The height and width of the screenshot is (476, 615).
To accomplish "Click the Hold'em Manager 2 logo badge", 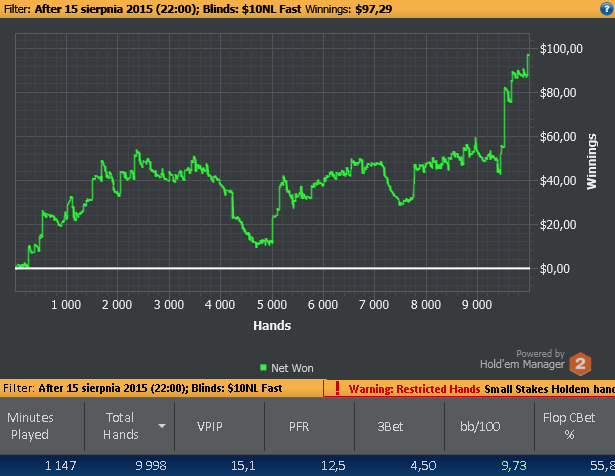I will tap(580, 363).
